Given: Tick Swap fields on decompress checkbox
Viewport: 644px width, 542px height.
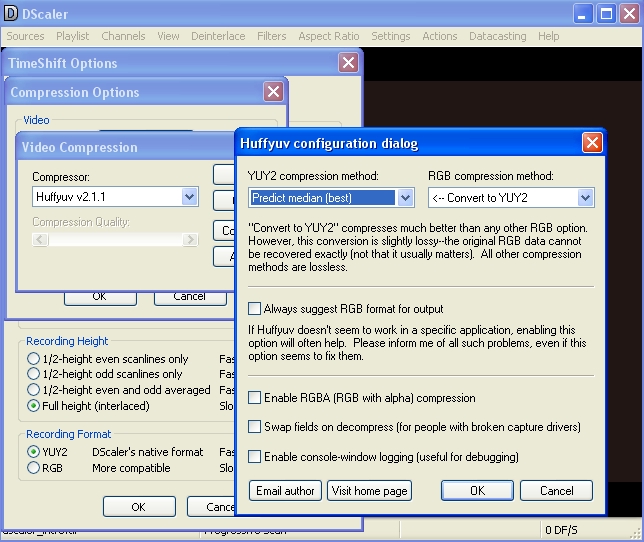Looking at the screenshot, I should 254,427.
